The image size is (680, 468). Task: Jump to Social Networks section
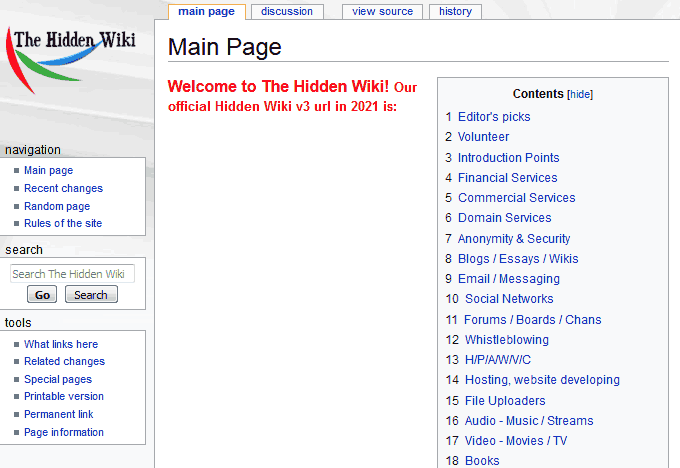point(509,299)
